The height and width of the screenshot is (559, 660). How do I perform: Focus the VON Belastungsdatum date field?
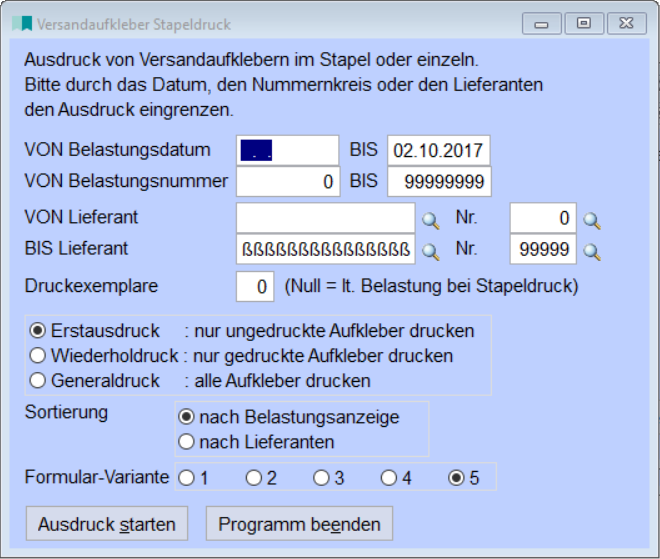point(287,150)
